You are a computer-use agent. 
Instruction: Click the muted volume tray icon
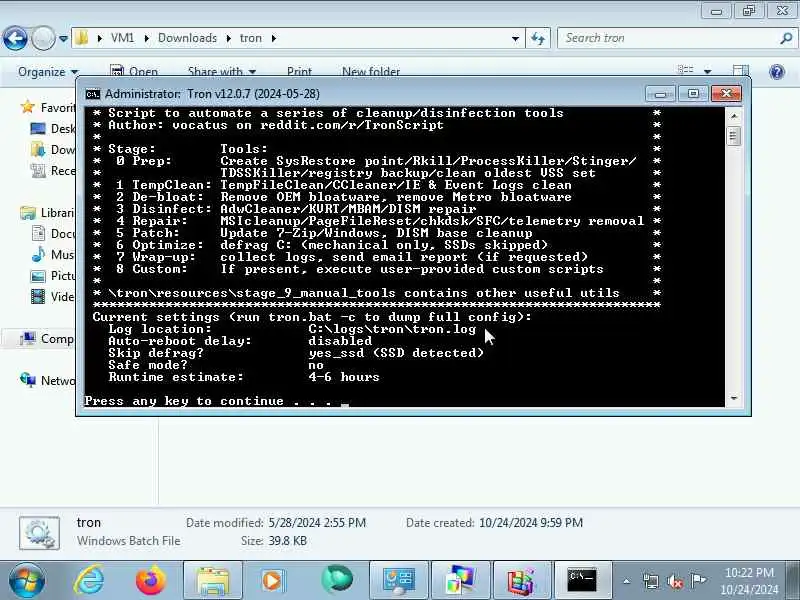[x=675, y=581]
